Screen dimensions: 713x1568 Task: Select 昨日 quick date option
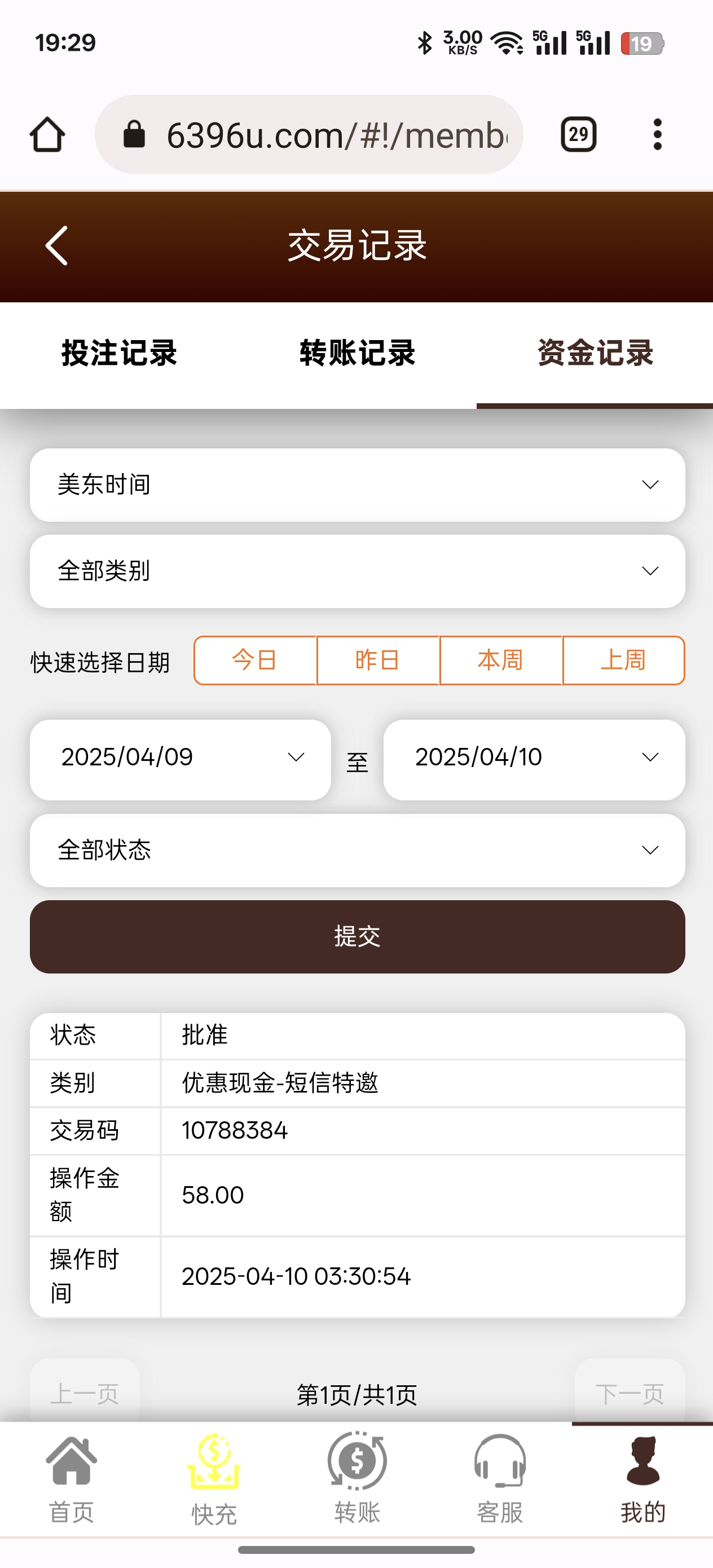pos(377,660)
